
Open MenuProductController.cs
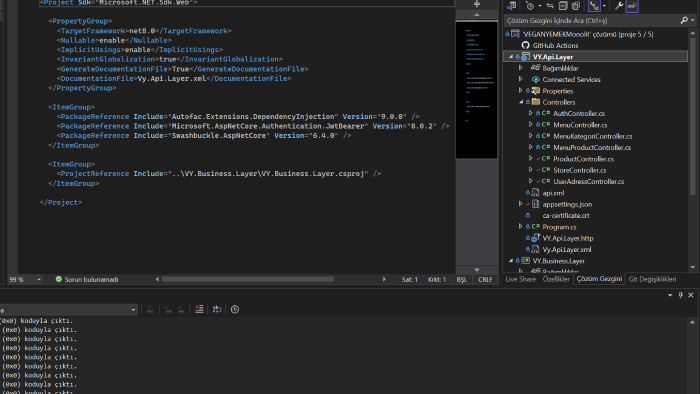[592, 147]
